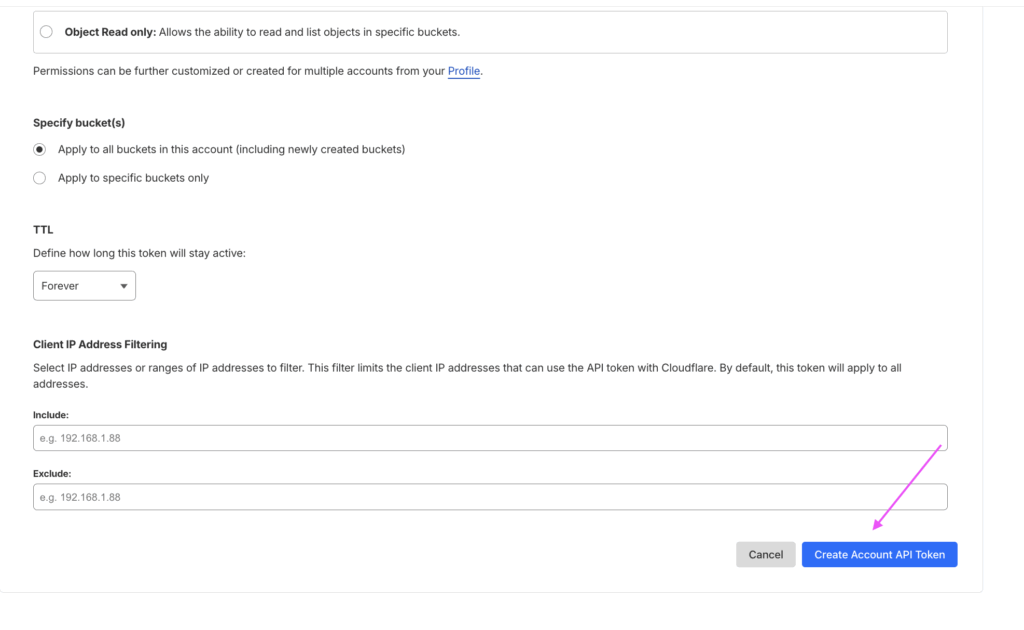1024x630 pixels.
Task: Focus the Include IP address field
Action: click(490, 438)
